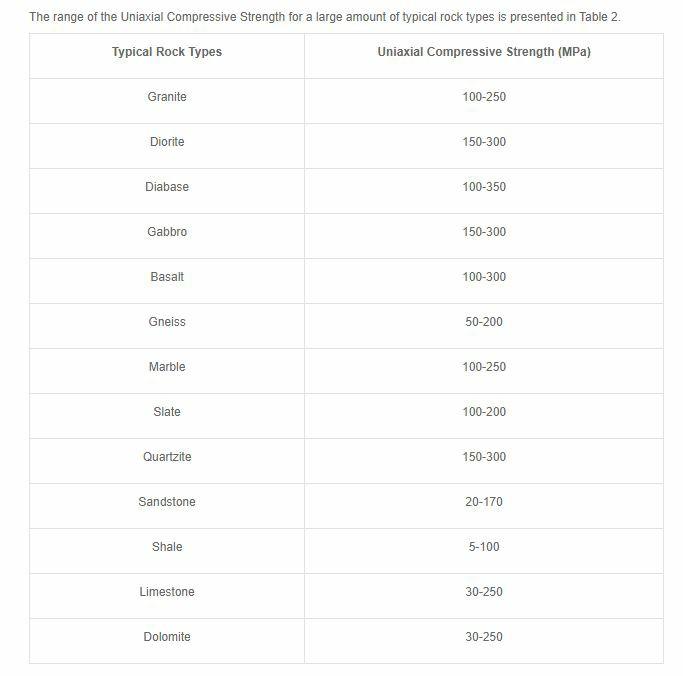Select the 50-200 value in Gneiss row
The image size is (683, 676).
[484, 322]
